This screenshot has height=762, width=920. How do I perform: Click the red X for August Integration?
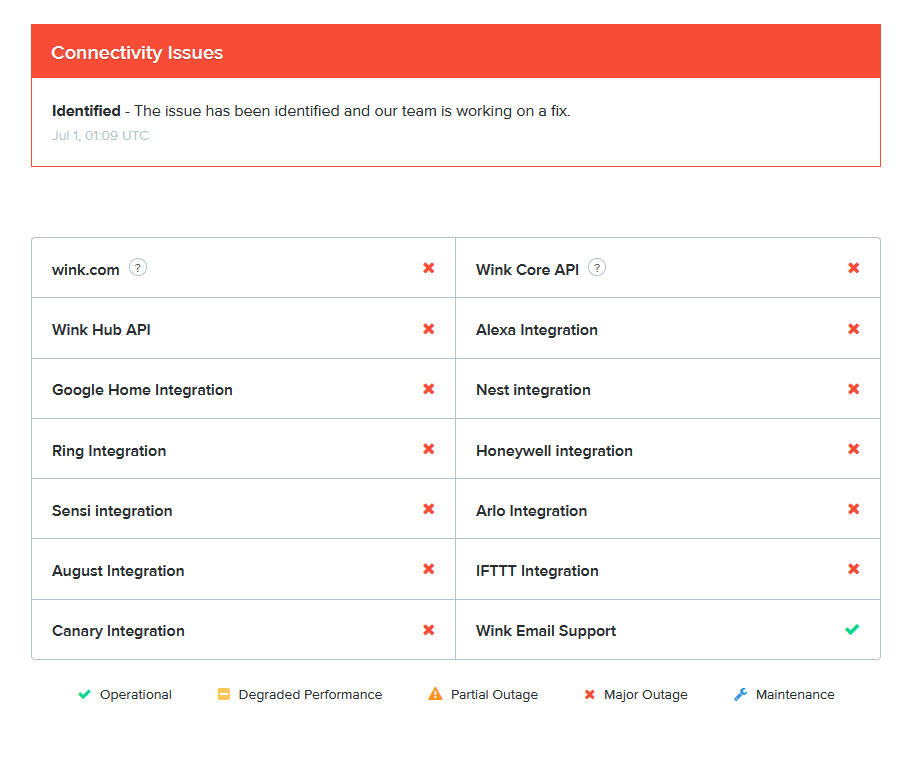429,569
